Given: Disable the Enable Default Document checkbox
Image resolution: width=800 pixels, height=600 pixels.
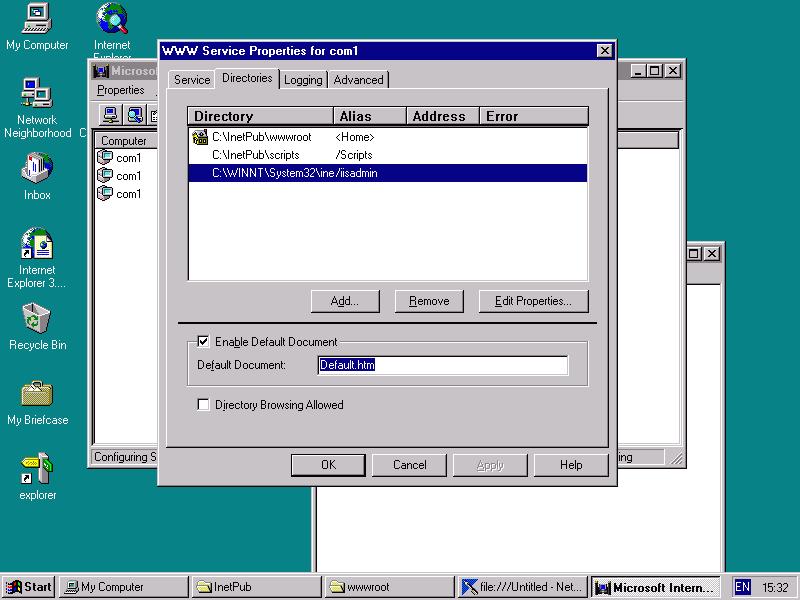Looking at the screenshot, I should point(204,342).
